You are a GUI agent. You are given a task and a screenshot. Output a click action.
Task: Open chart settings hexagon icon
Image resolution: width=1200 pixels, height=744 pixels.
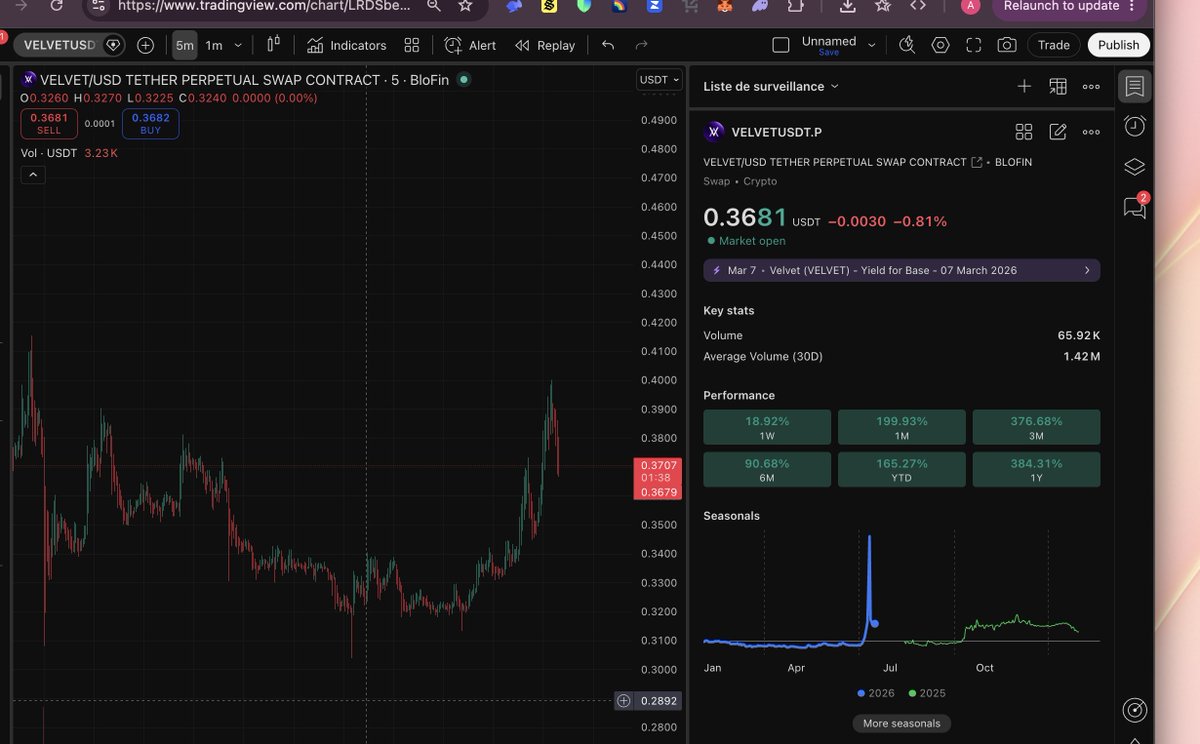940,45
